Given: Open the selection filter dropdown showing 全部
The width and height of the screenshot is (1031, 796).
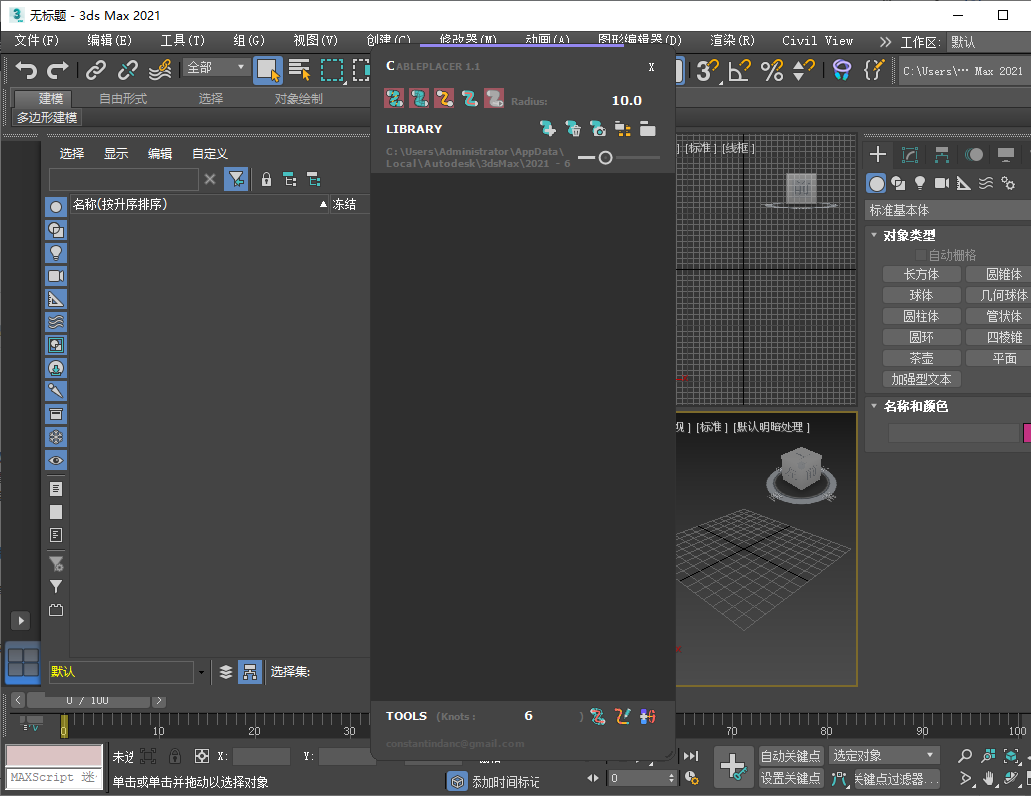Looking at the screenshot, I should 215,67.
